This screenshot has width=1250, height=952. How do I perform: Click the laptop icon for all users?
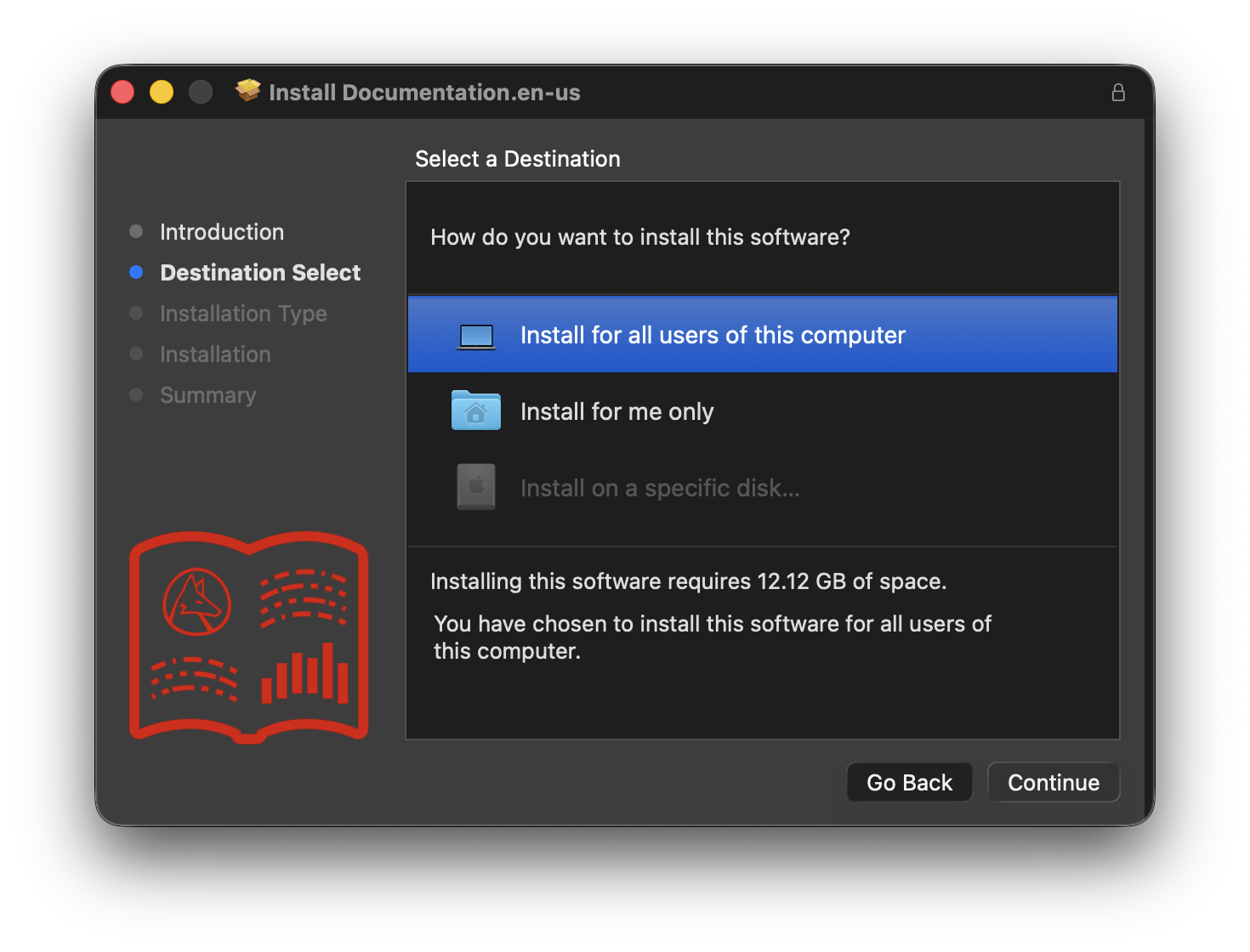[475, 336]
